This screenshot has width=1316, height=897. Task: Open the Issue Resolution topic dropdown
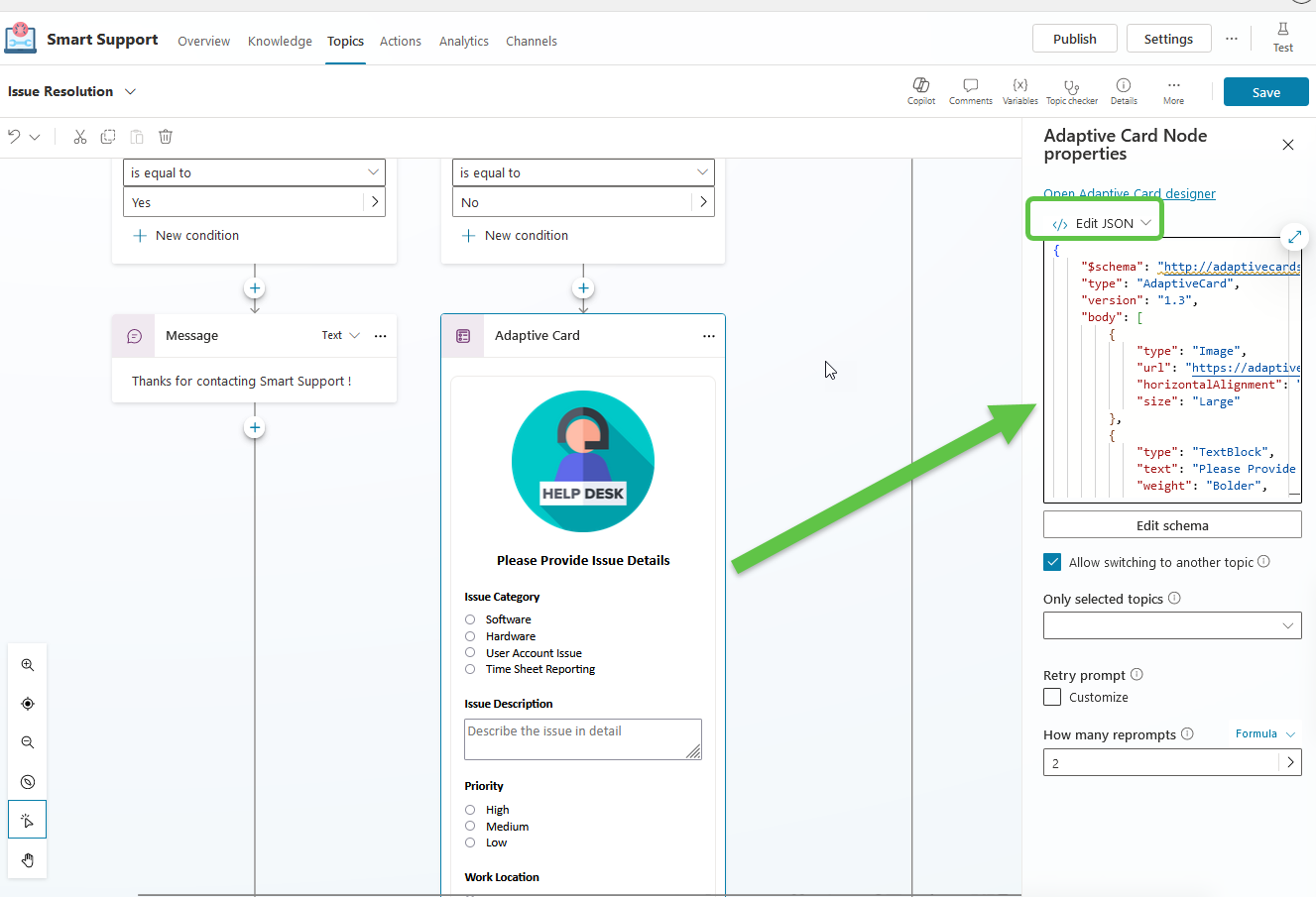click(130, 90)
